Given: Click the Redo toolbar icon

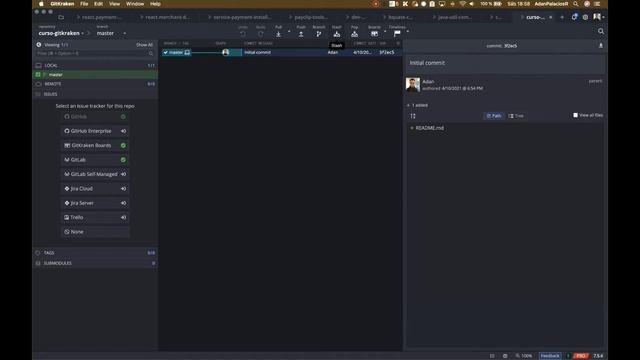Looking at the screenshot, I should point(260,34).
